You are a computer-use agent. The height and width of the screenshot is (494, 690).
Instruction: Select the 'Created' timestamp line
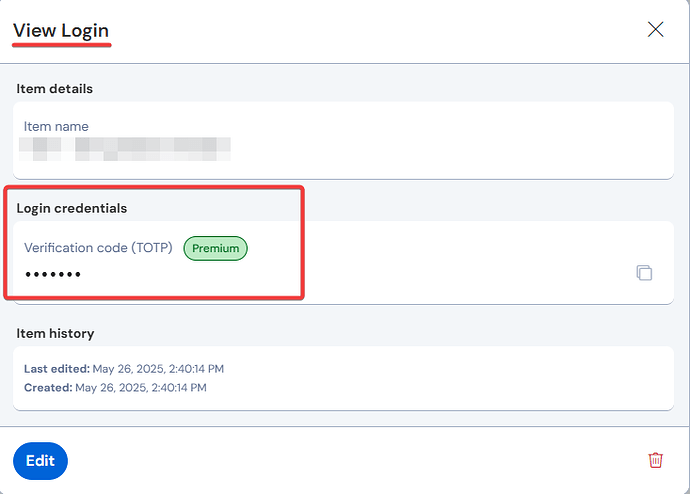(x=115, y=388)
